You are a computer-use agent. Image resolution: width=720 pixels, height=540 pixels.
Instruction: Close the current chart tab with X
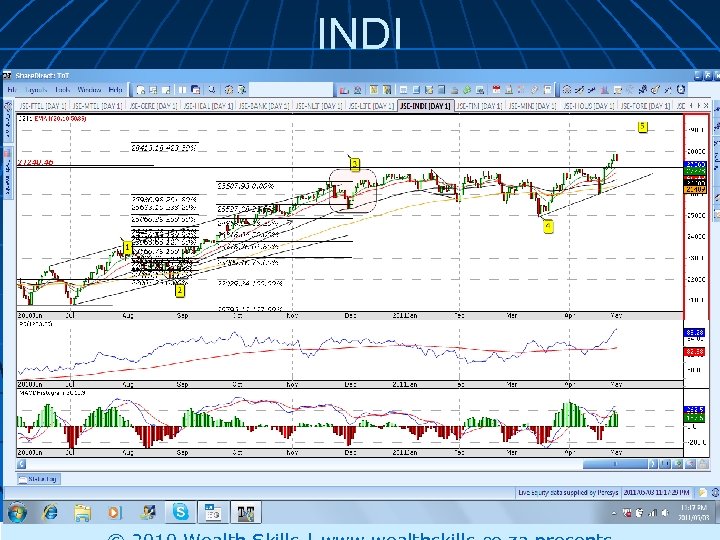[706, 106]
